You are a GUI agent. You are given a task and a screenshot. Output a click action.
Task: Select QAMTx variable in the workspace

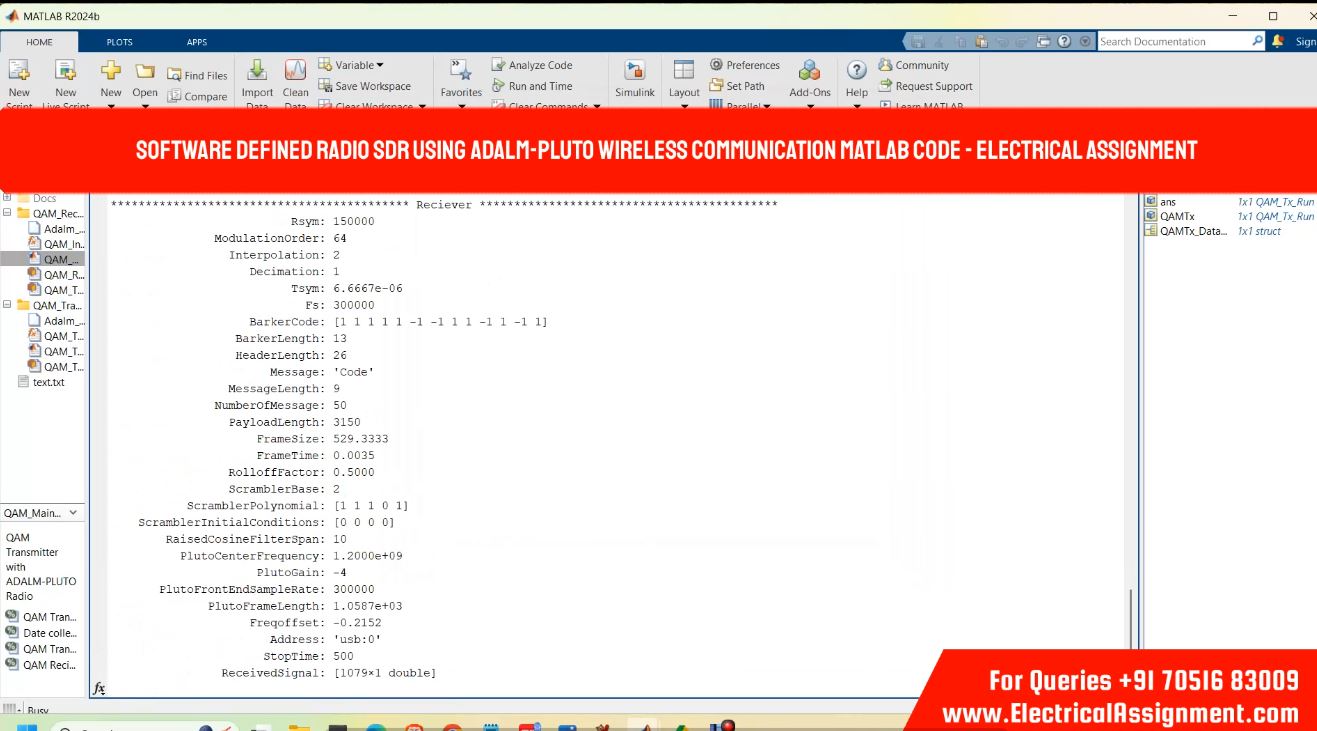[1176, 216]
